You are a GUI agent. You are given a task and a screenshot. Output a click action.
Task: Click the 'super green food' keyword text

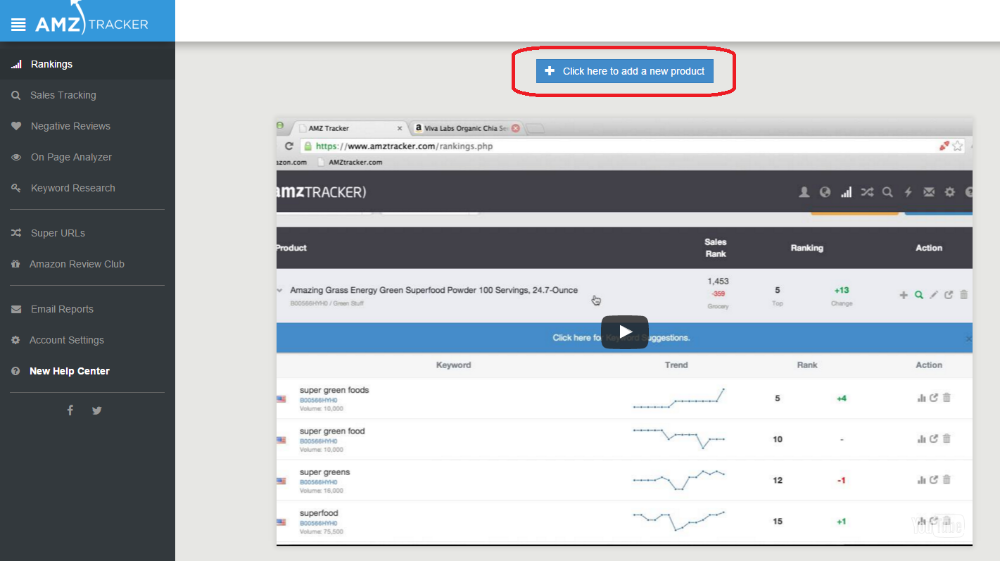click(x=332, y=431)
